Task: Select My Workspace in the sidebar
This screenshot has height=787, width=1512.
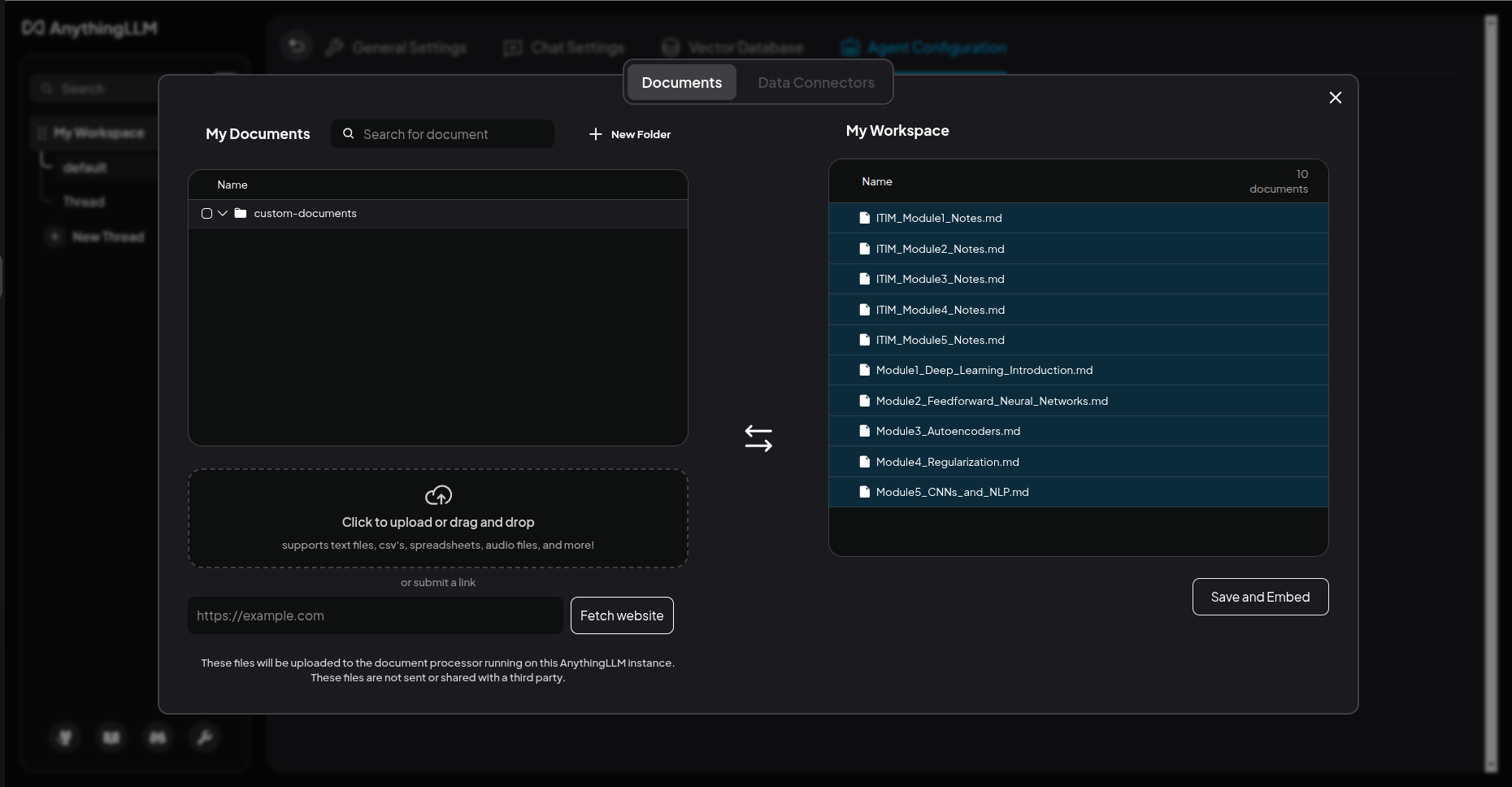Action: click(x=98, y=133)
